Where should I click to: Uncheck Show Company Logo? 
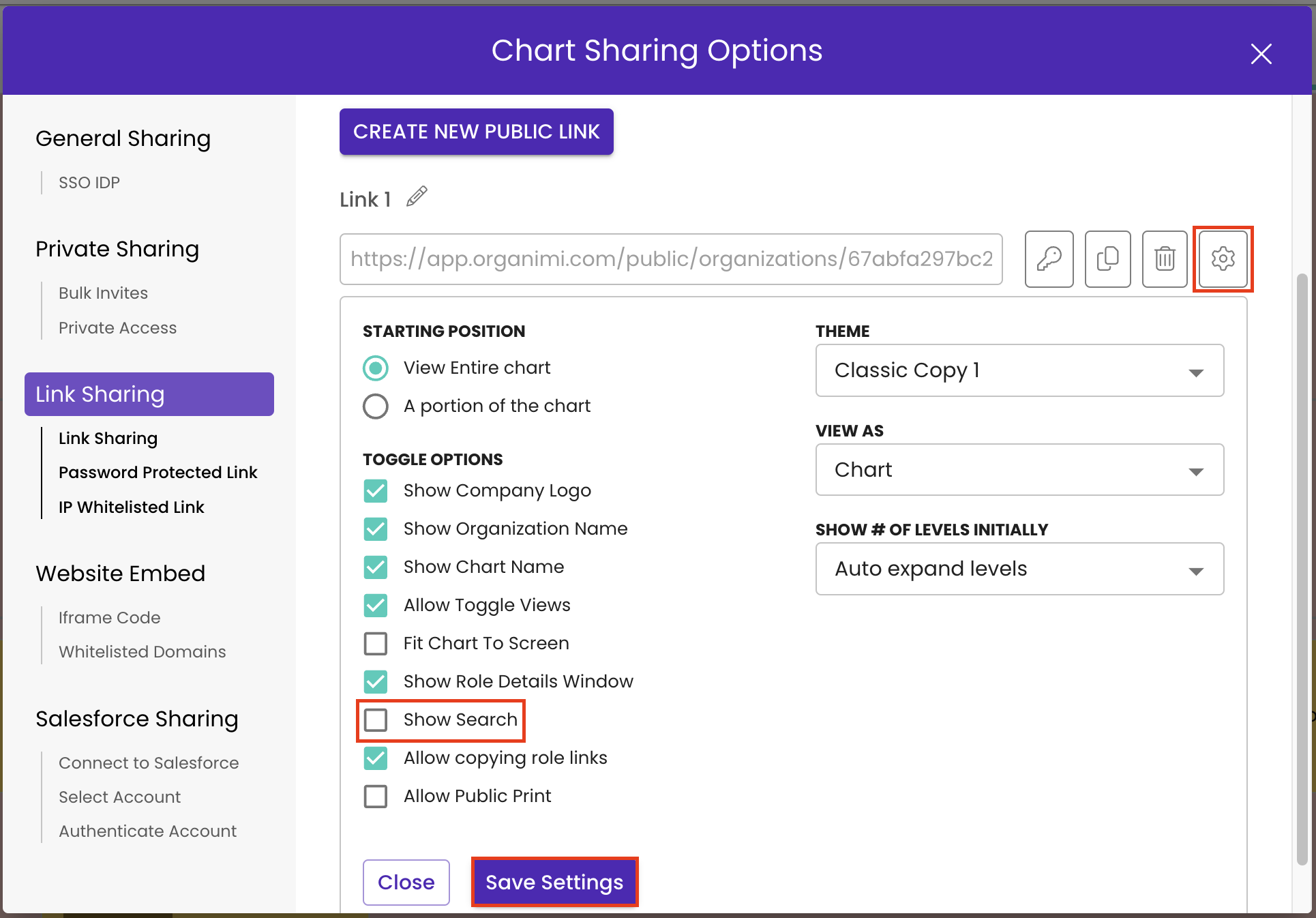[x=376, y=490]
